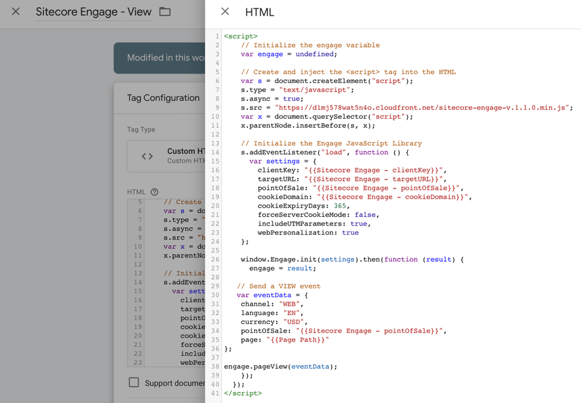The image size is (581, 403).
Task: Click the 'var engage = undefined;' line
Action: (289, 54)
